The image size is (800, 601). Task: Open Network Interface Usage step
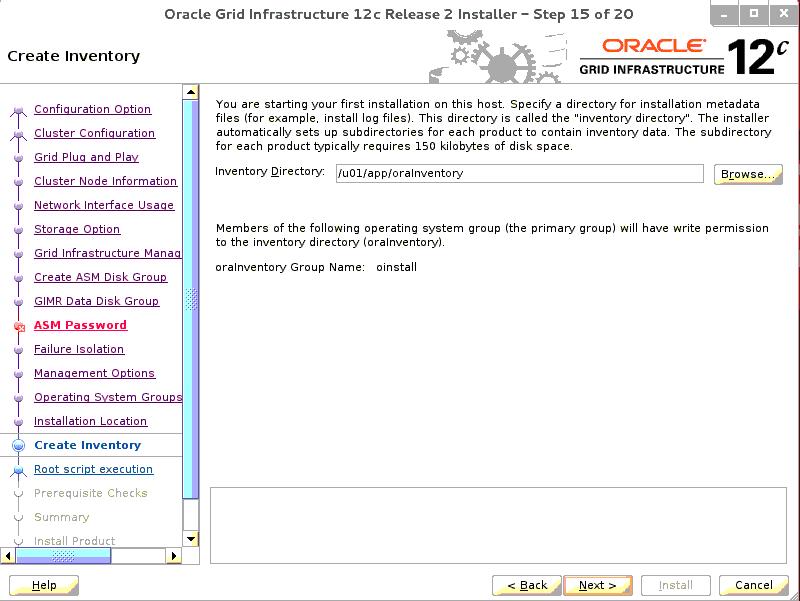point(104,205)
